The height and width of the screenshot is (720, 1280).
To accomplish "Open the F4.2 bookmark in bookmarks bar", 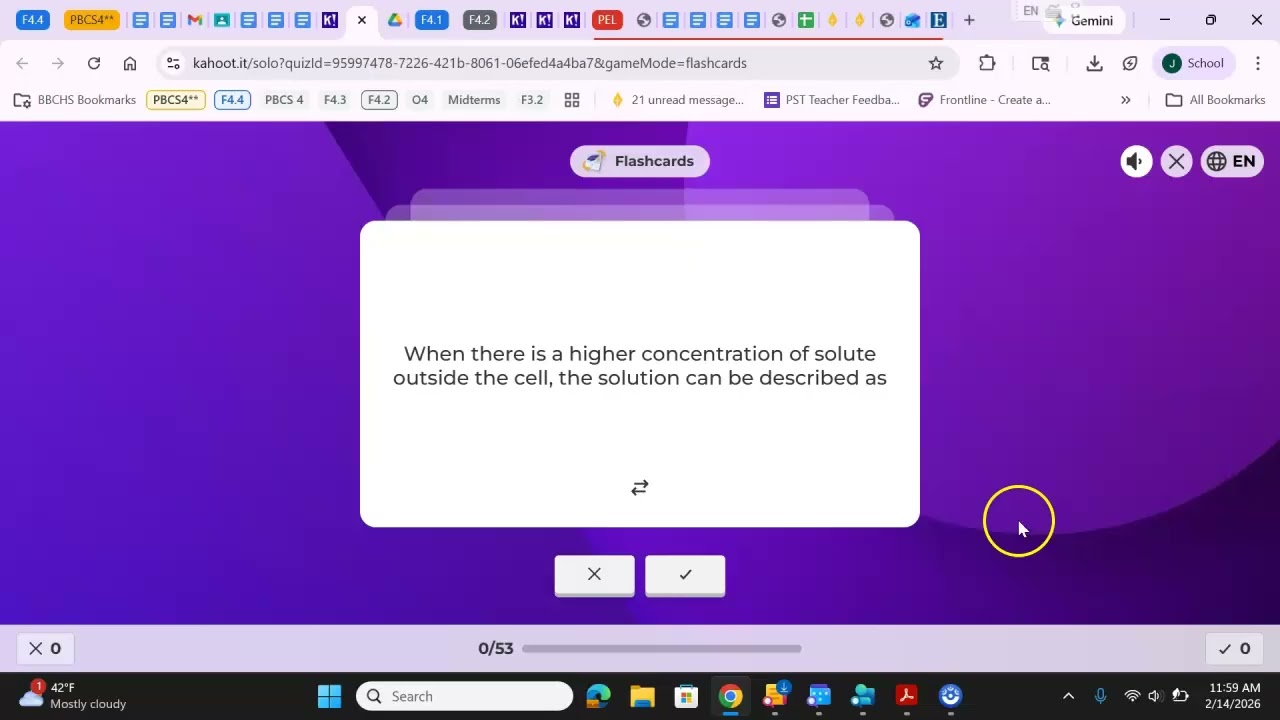I will [379, 100].
